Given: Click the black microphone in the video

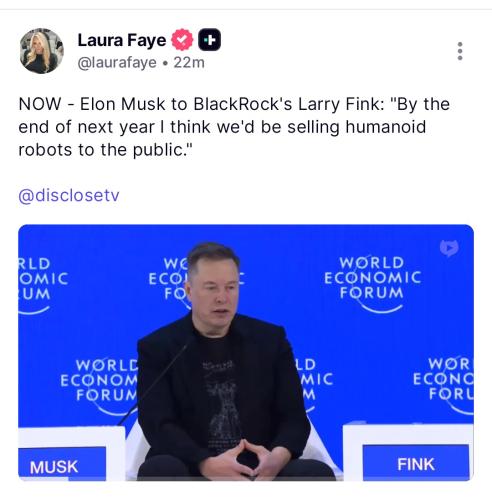Looking at the screenshot, I should [x=155, y=382].
